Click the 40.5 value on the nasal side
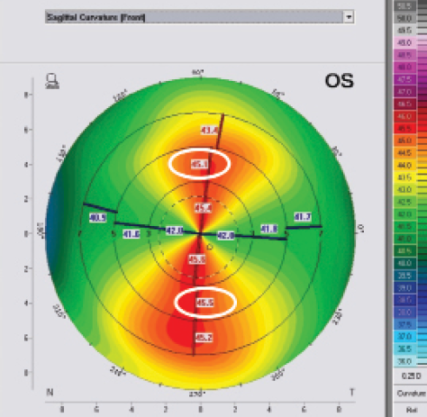 pos(98,218)
